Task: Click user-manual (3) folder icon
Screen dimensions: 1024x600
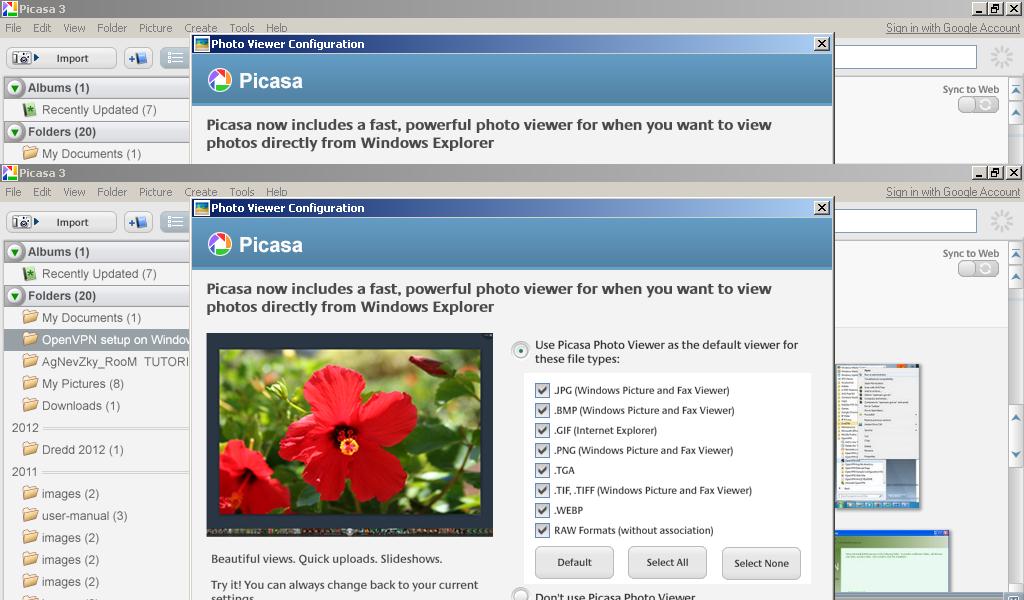Action: click(x=30, y=515)
